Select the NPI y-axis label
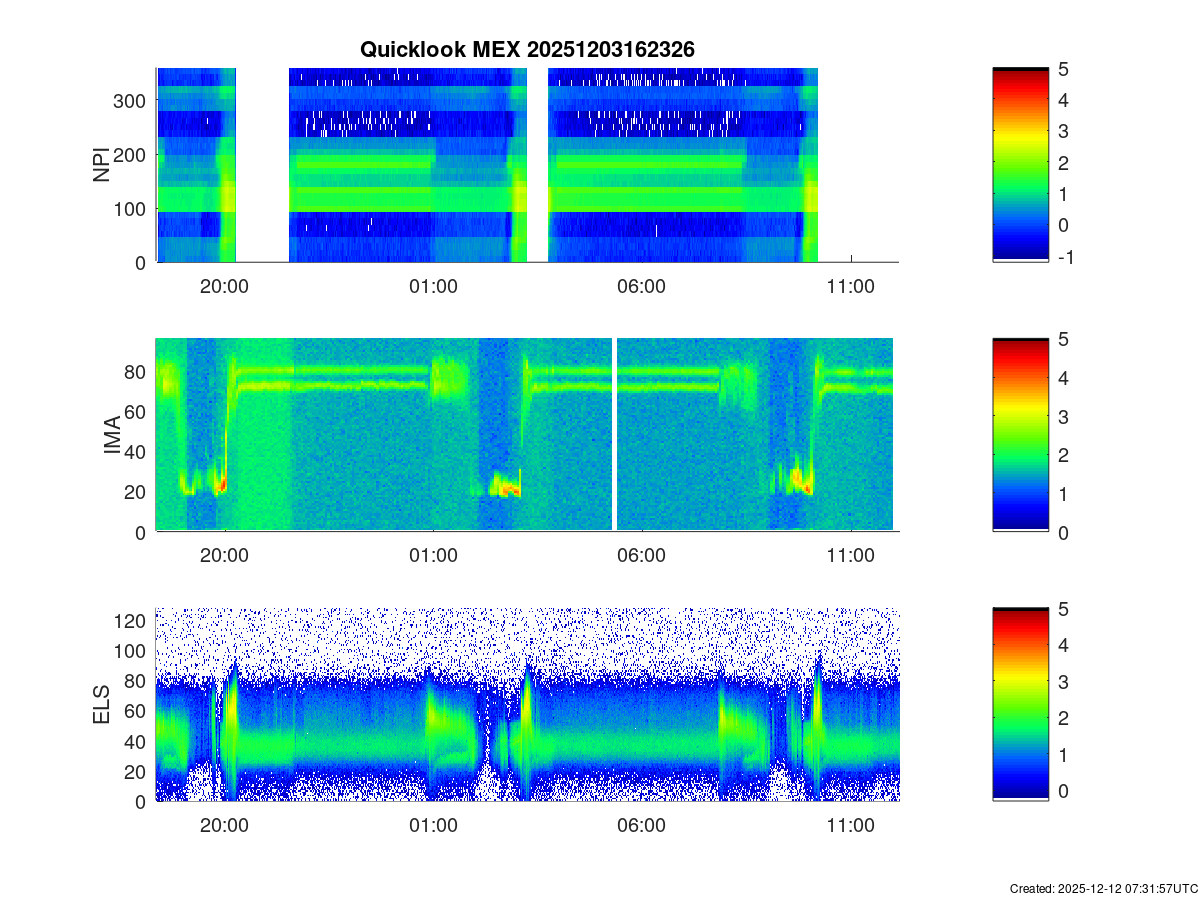The width and height of the screenshot is (1200, 900). (x=102, y=165)
